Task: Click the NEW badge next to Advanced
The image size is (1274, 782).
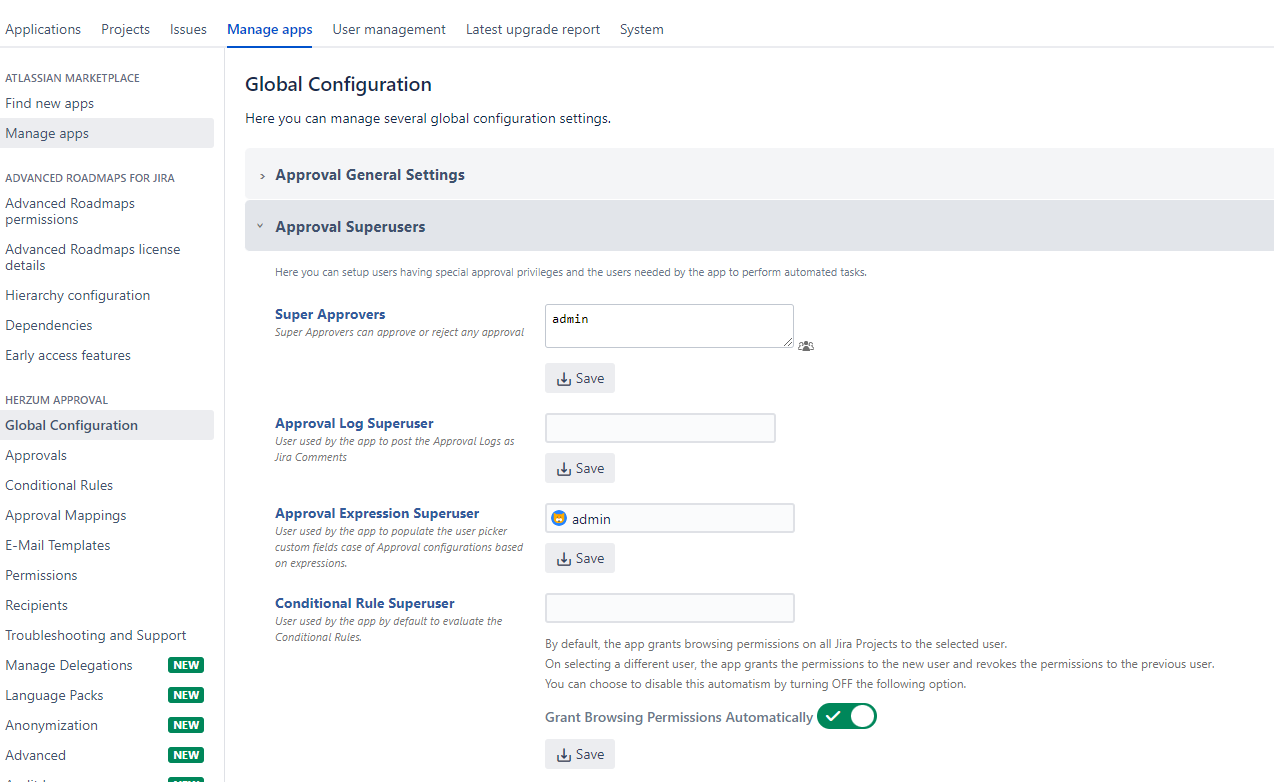Action: point(186,755)
